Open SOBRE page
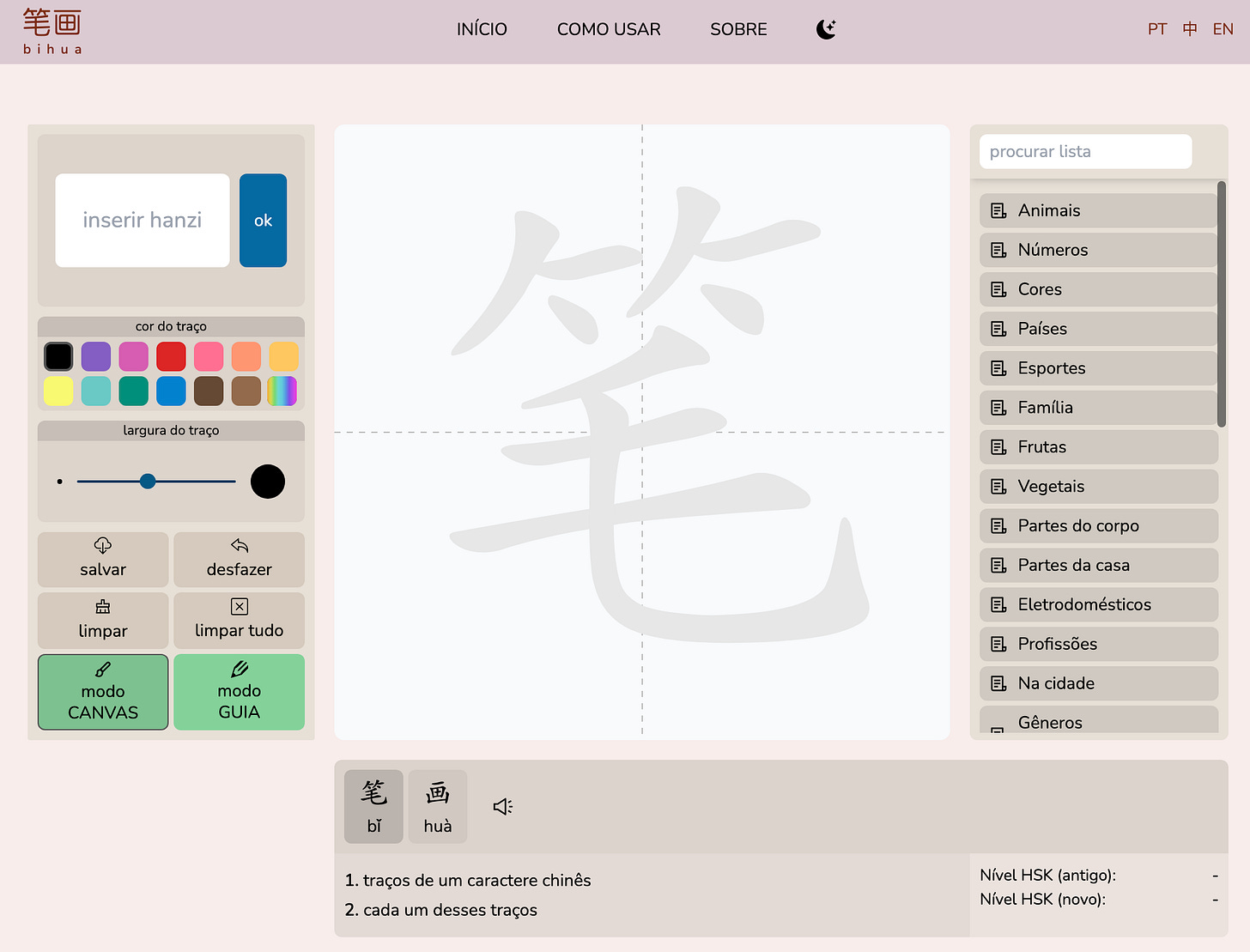 click(x=738, y=29)
